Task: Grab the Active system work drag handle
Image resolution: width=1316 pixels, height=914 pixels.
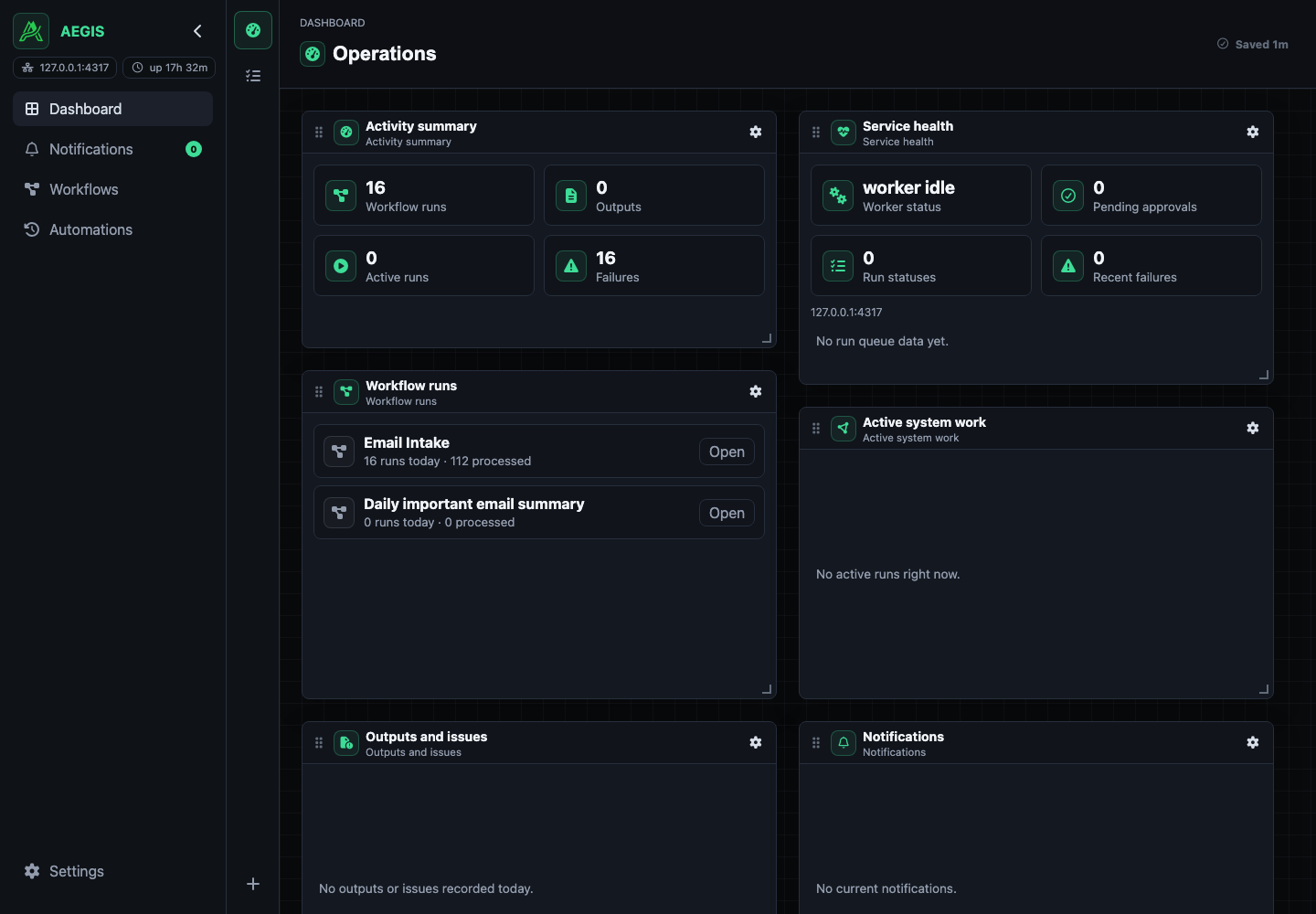Action: (816, 429)
